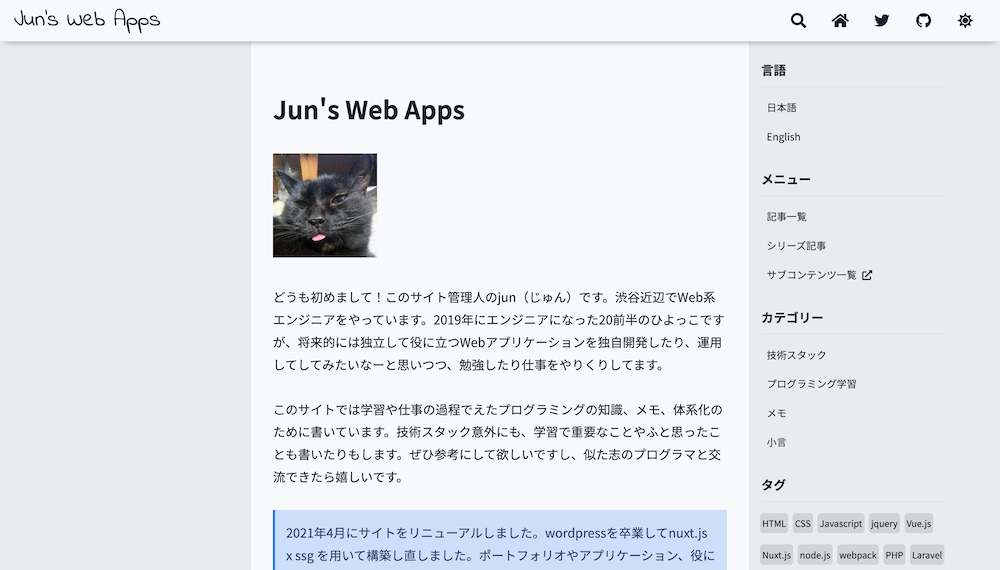This screenshot has width=1000, height=570.
Task: Select the HTML tag
Action: pos(774,523)
